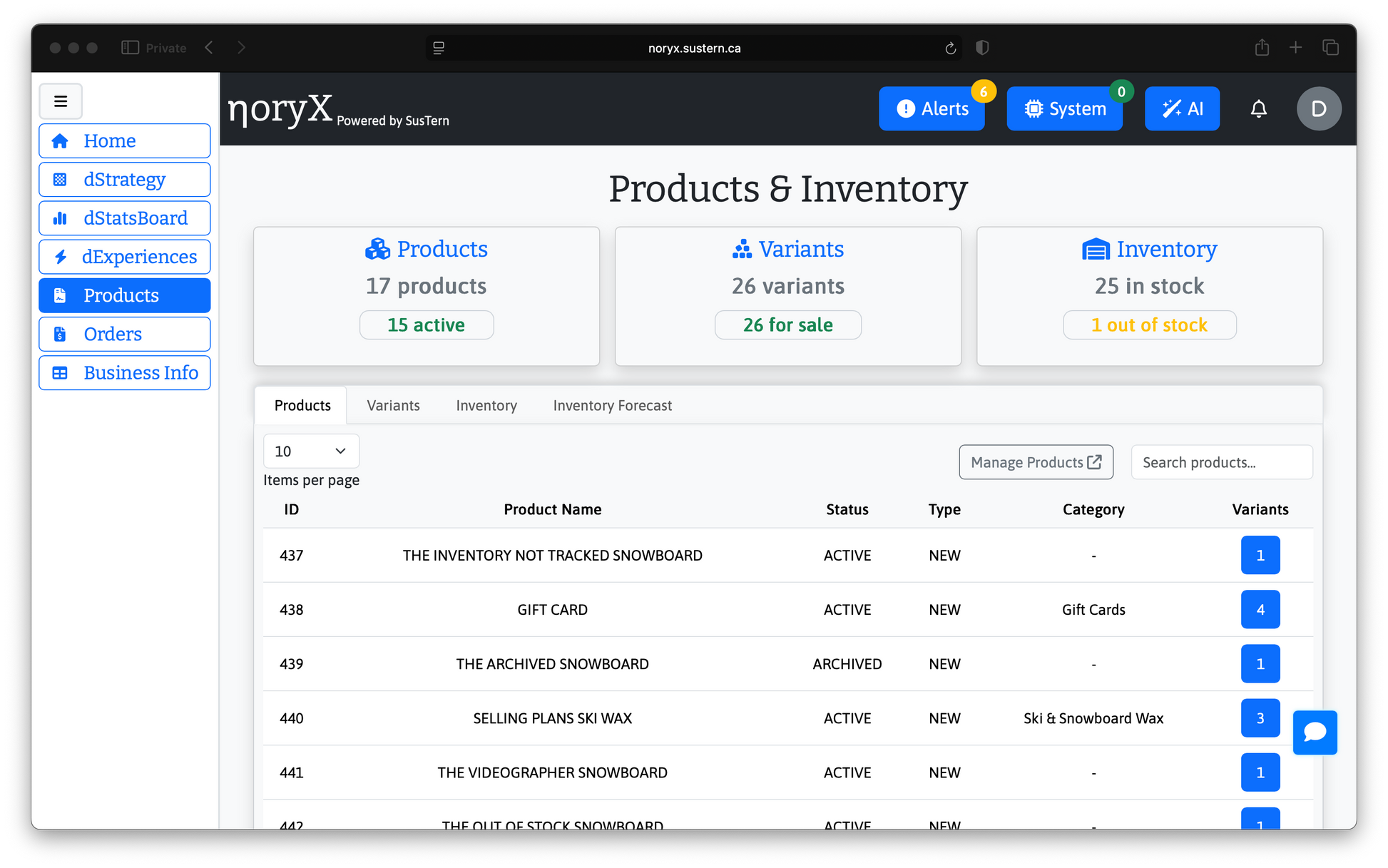The image size is (1388, 868).
Task: Open the System button
Action: (1064, 108)
